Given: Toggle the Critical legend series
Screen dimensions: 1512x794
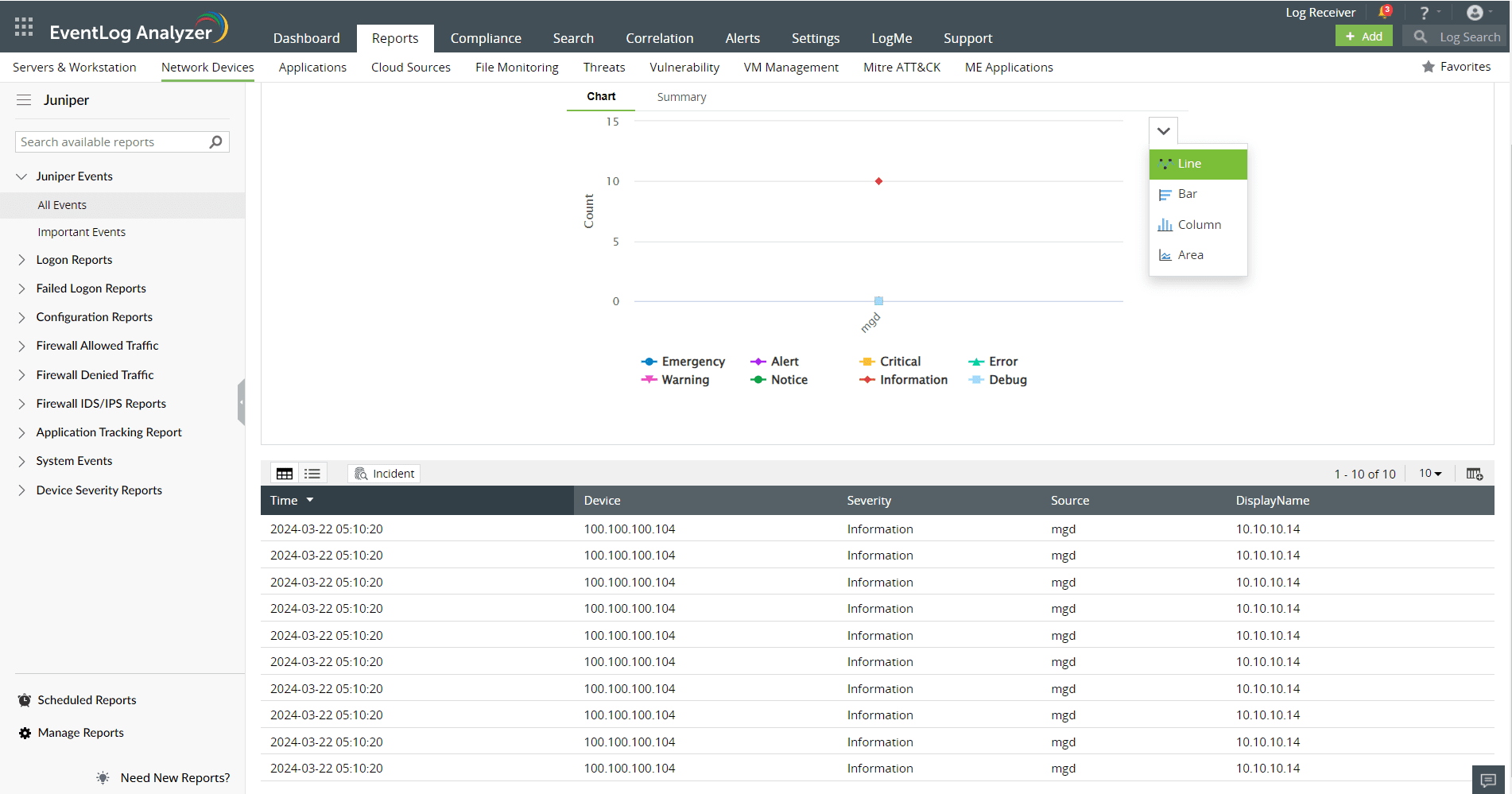Looking at the screenshot, I should (890, 362).
